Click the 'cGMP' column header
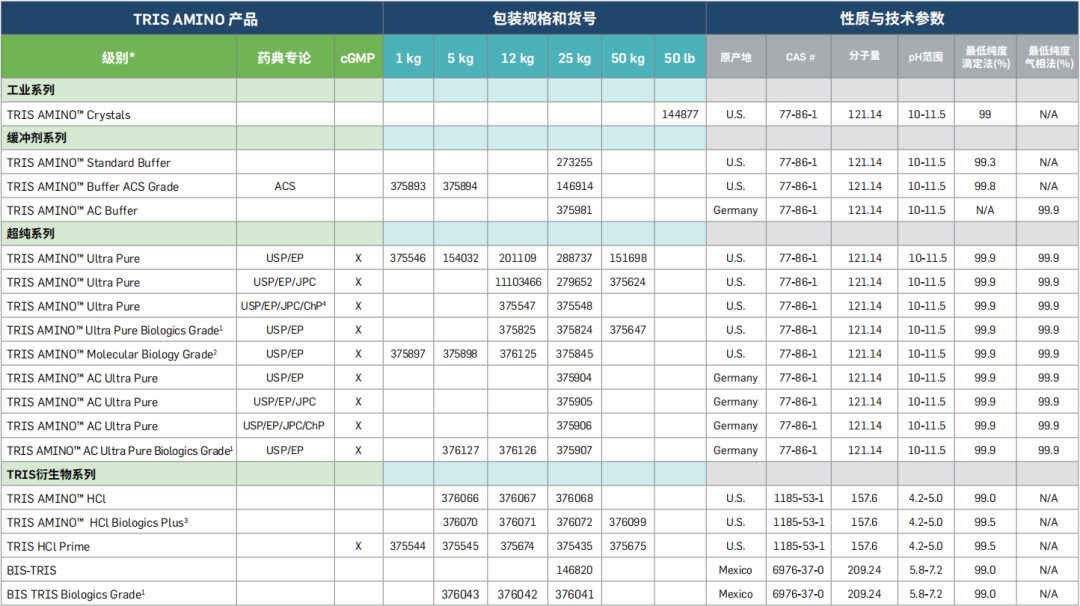1080x606 pixels. tap(358, 58)
